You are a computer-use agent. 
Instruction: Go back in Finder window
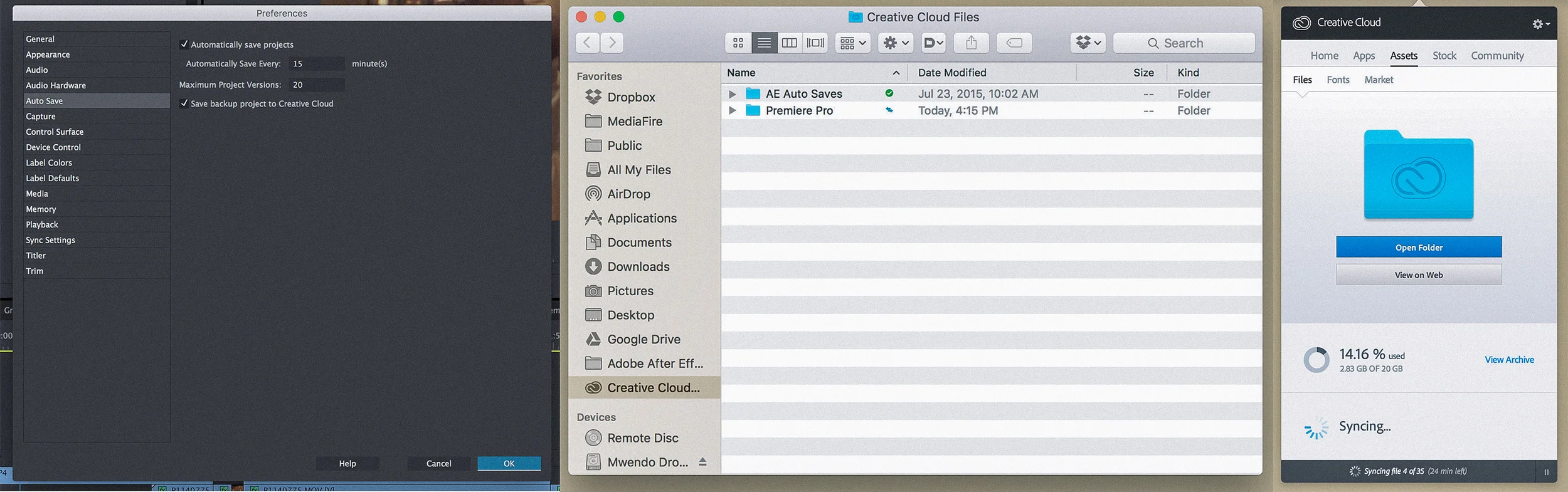[587, 43]
